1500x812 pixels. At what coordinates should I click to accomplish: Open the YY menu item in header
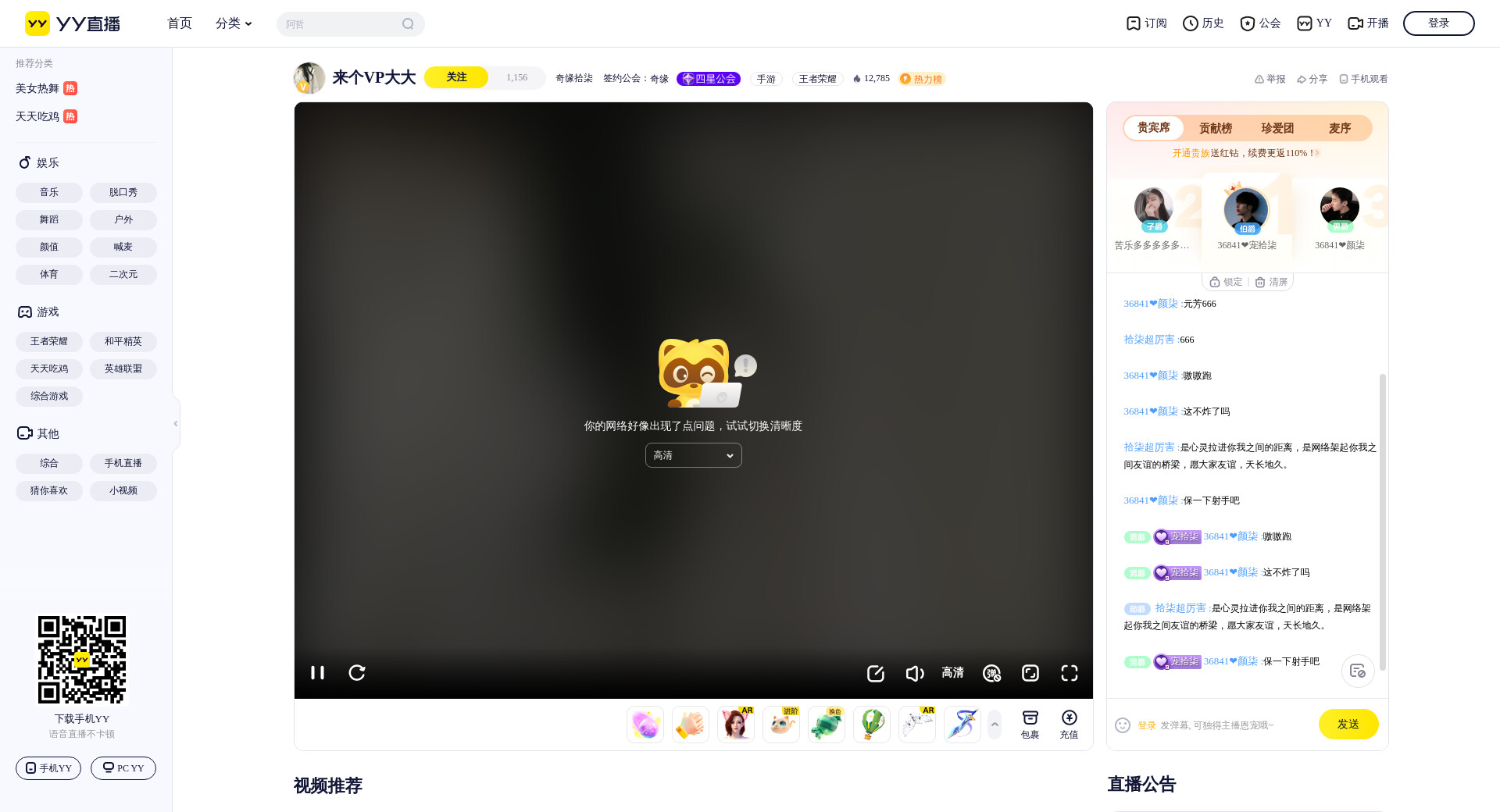tap(1314, 23)
